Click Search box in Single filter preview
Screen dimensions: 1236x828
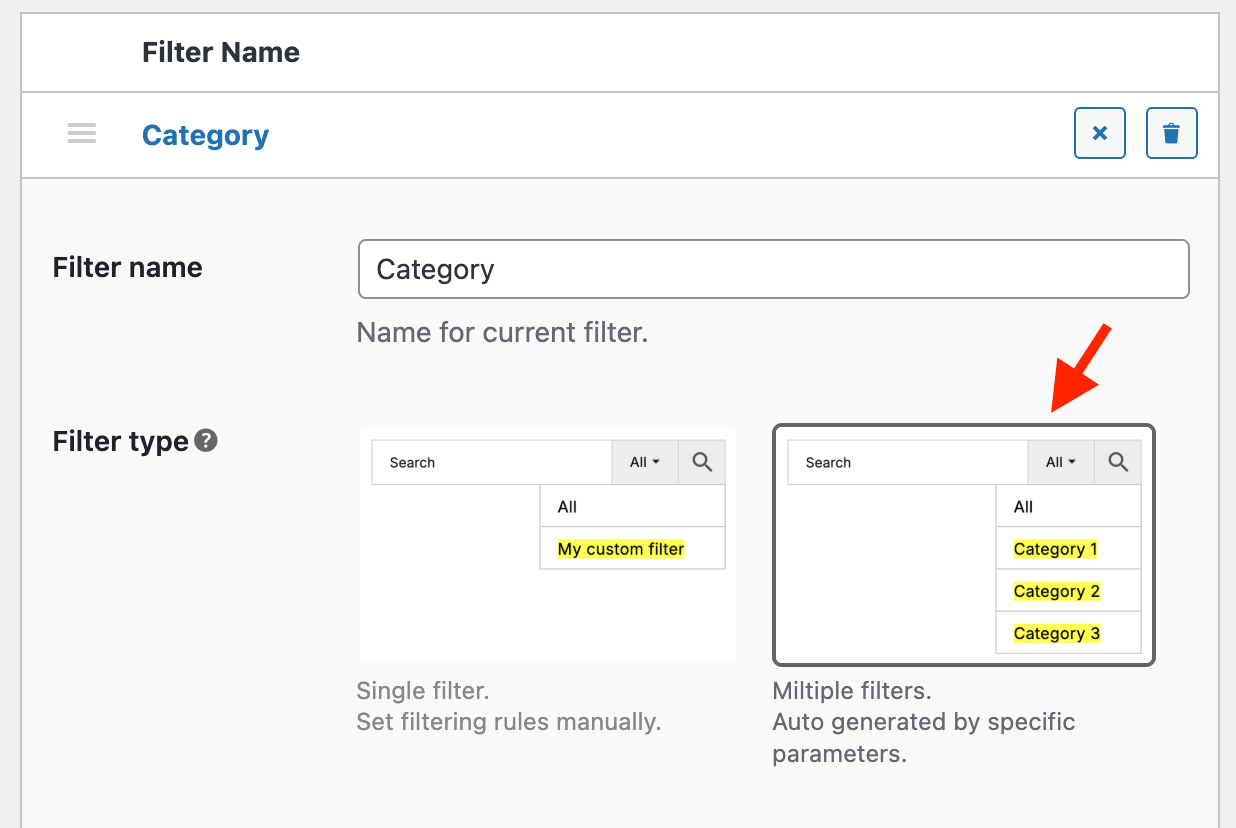[x=491, y=462]
